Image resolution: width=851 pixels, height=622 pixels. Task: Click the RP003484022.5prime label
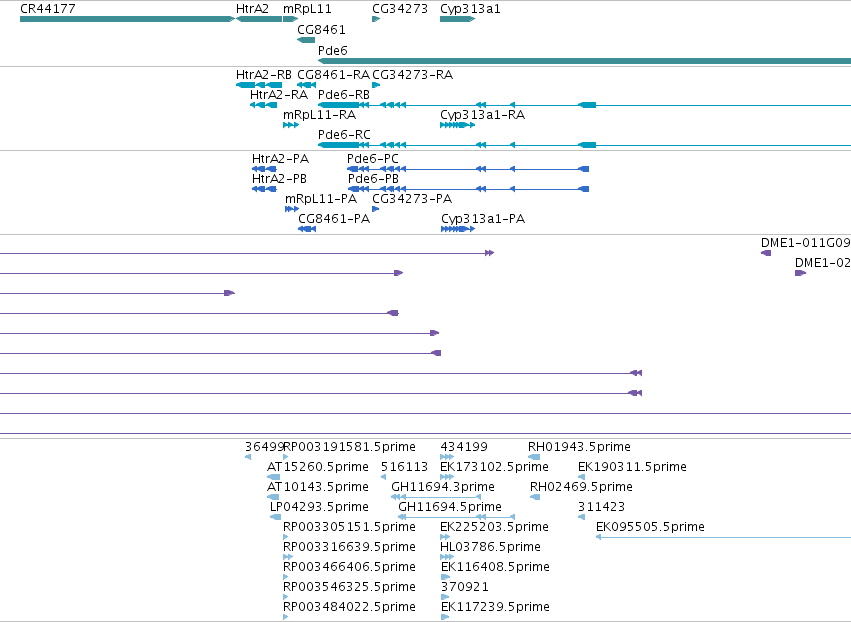(x=350, y=607)
